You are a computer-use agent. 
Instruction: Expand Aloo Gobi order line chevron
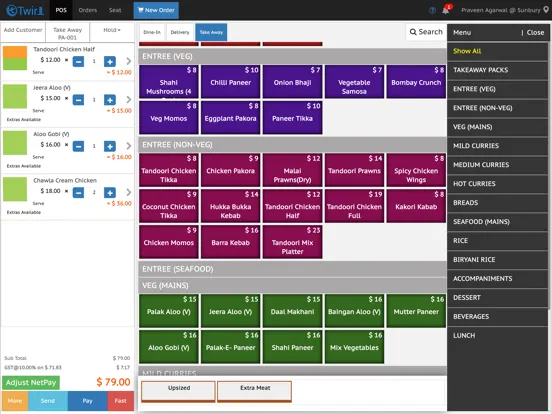tap(128, 146)
